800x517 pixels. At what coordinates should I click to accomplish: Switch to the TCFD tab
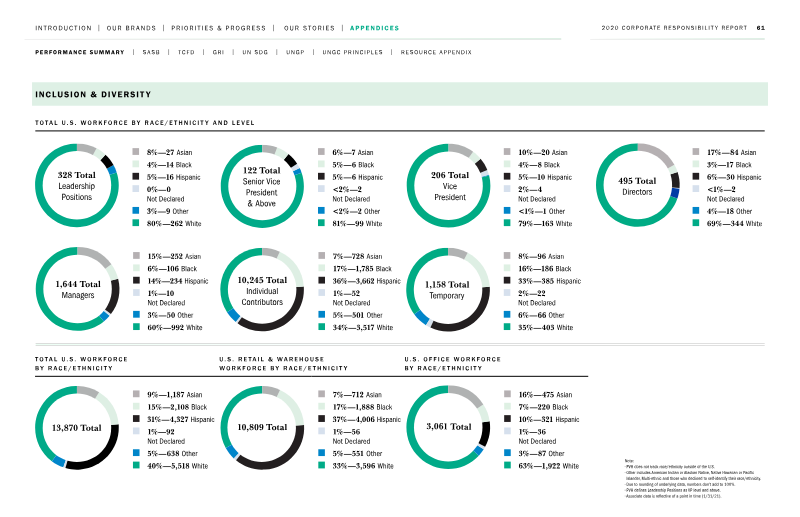coord(186,52)
